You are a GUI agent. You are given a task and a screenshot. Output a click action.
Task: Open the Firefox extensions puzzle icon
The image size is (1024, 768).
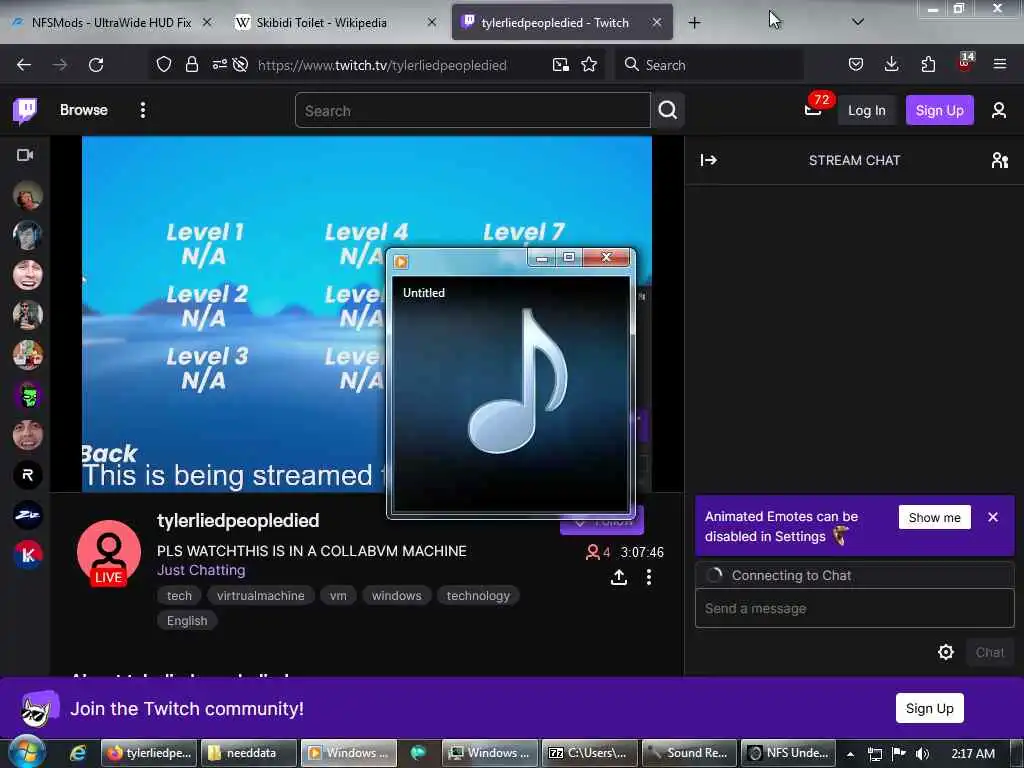coord(928,65)
